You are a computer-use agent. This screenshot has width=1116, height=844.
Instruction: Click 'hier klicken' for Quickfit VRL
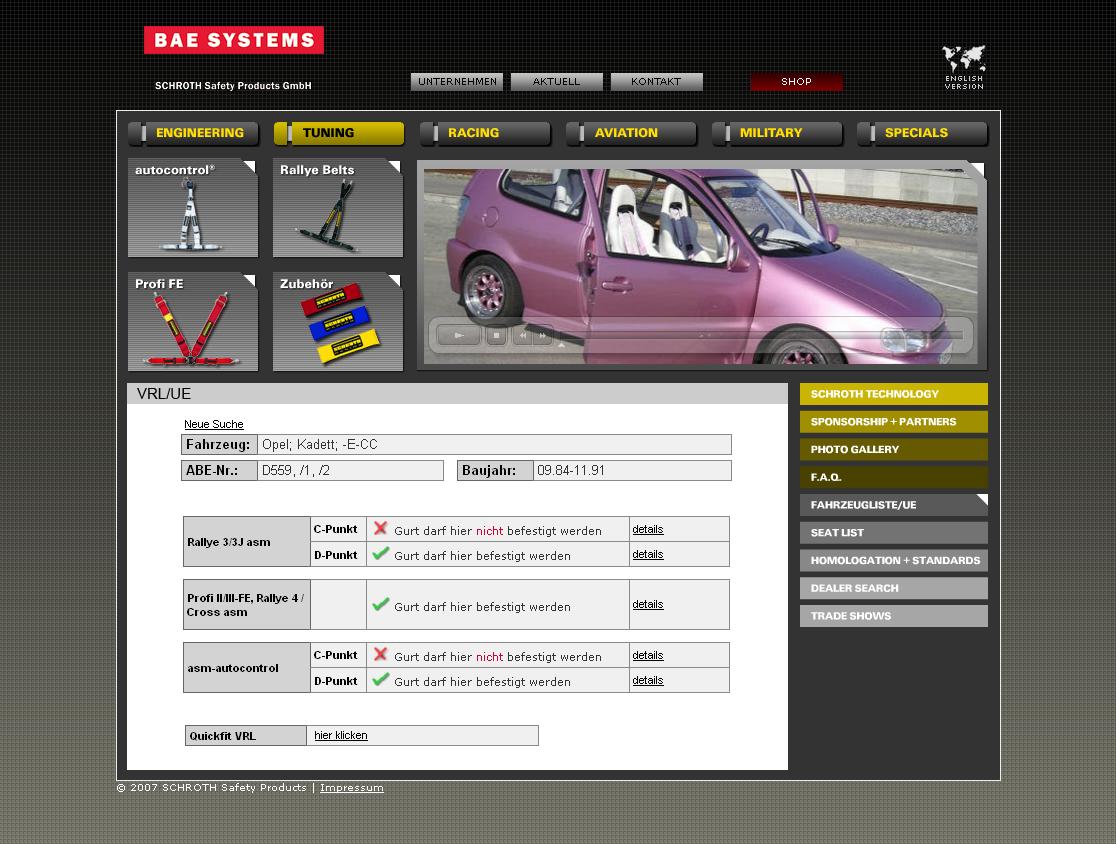[x=341, y=736]
